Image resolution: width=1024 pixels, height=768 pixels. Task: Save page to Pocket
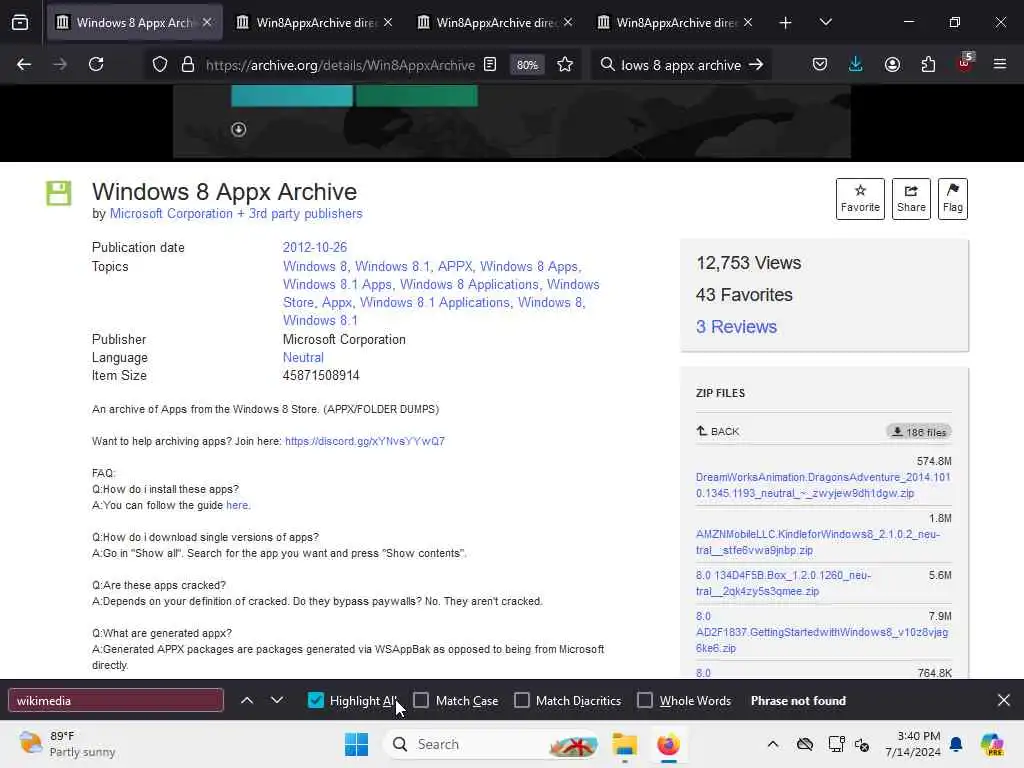(820, 65)
